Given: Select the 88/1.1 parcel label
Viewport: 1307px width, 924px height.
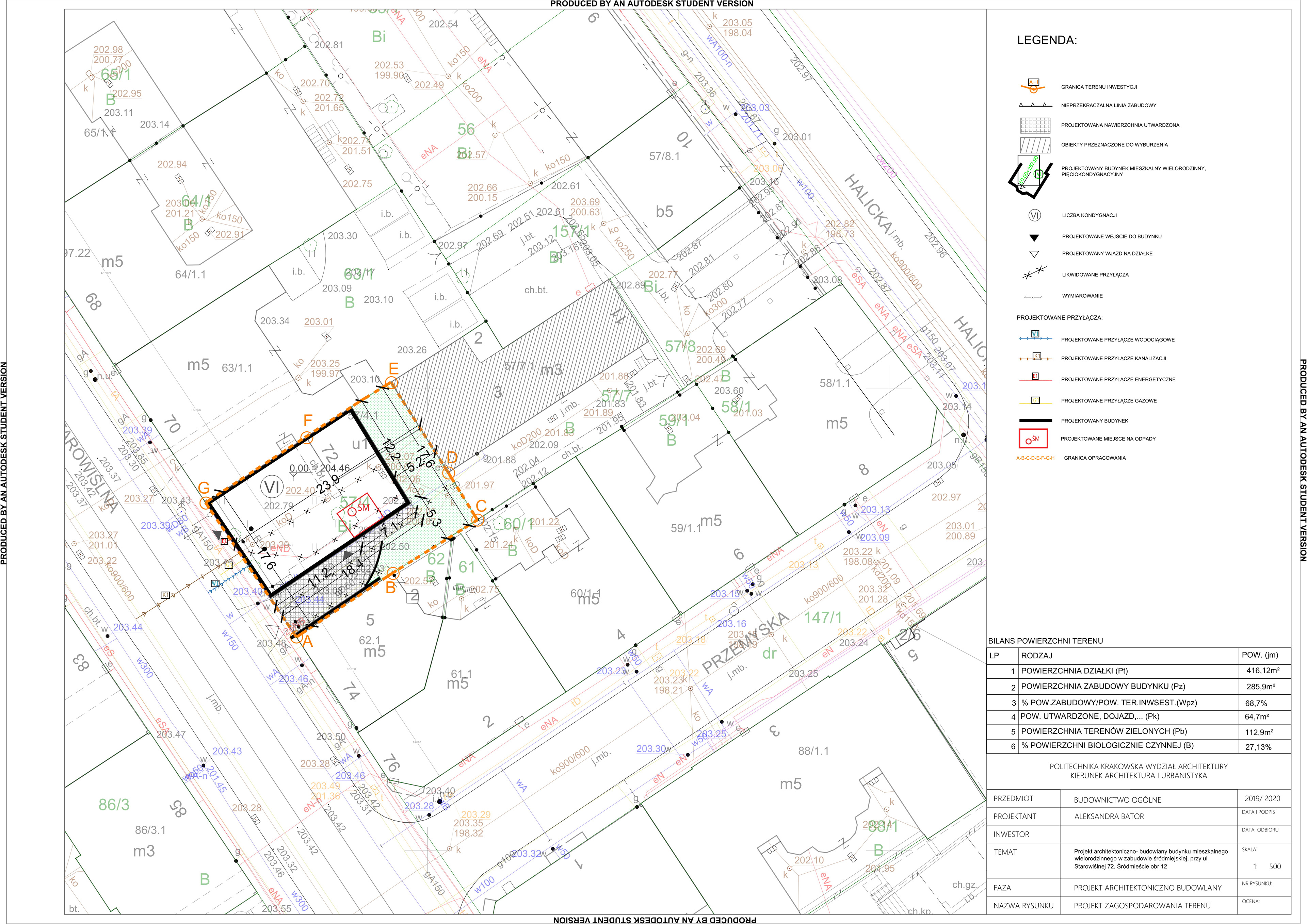Looking at the screenshot, I should [x=813, y=751].
